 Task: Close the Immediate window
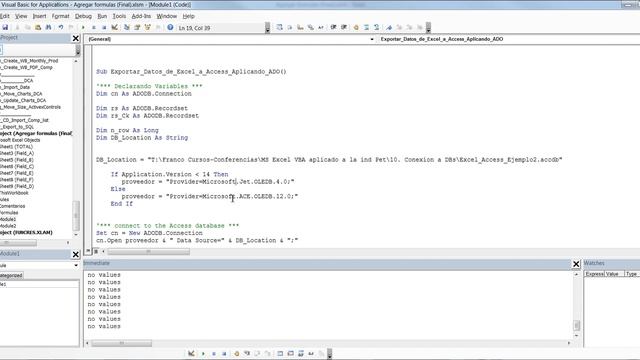[576, 264]
